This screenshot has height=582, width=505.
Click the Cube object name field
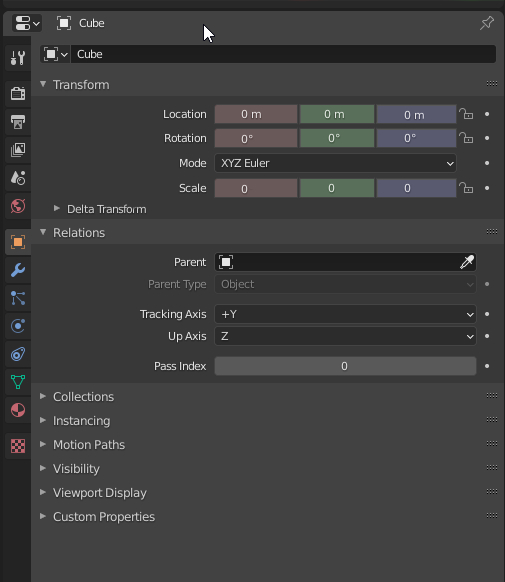[x=283, y=54]
